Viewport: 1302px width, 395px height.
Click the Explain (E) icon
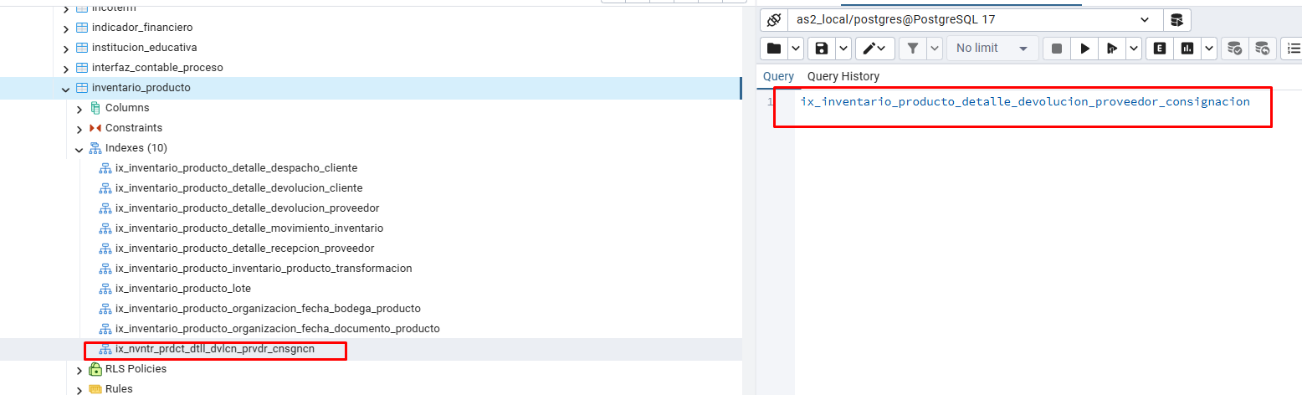1160,48
